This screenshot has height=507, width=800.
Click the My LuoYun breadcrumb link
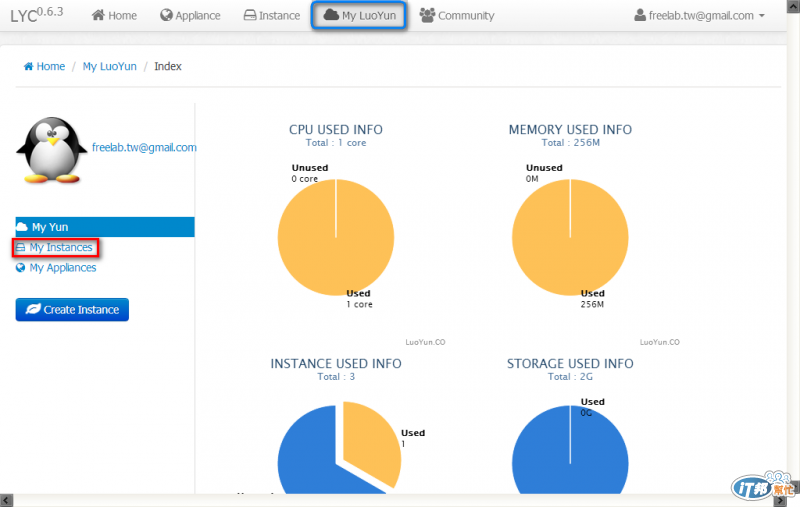click(x=110, y=66)
